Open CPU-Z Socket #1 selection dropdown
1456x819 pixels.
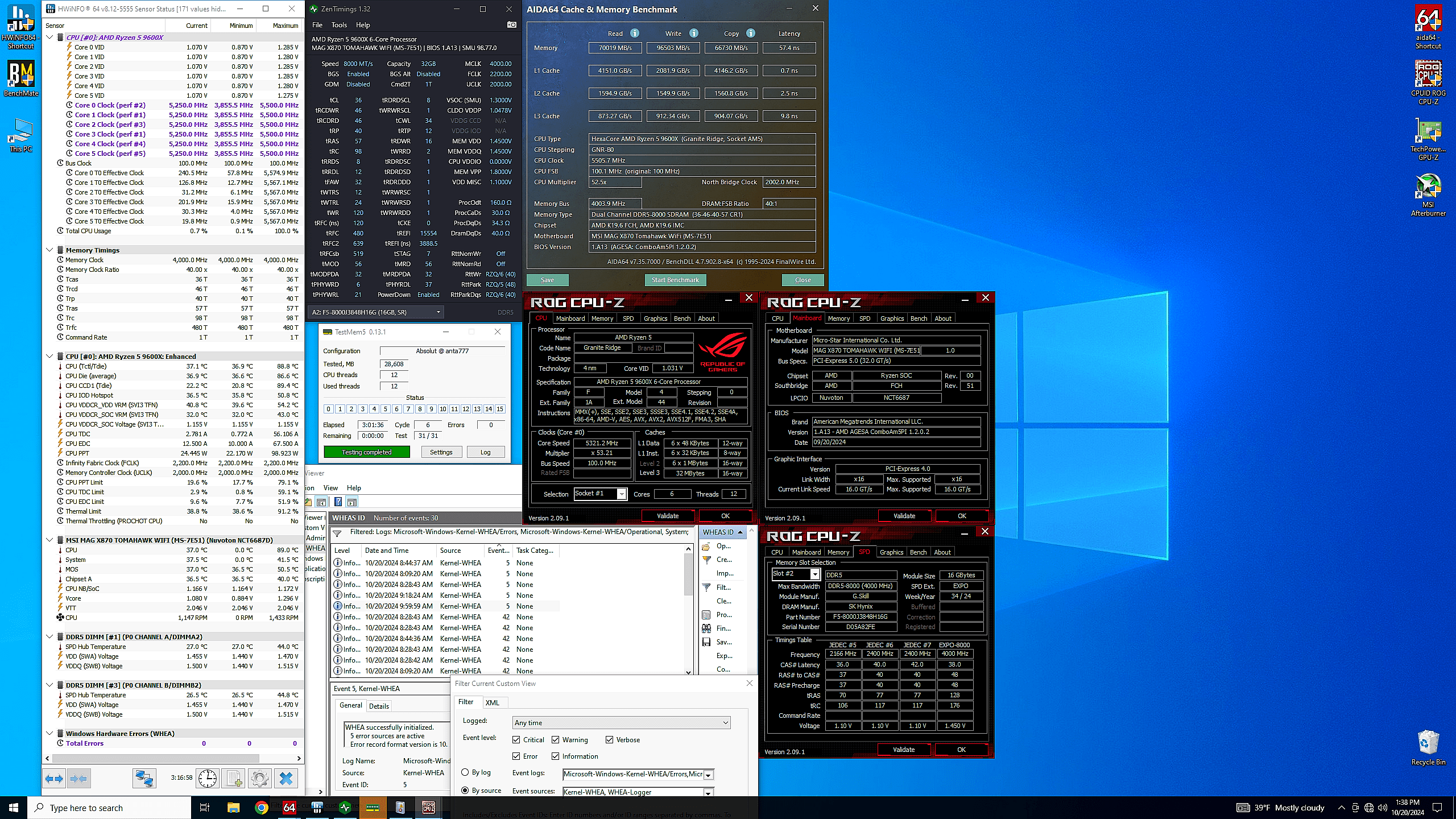622,494
